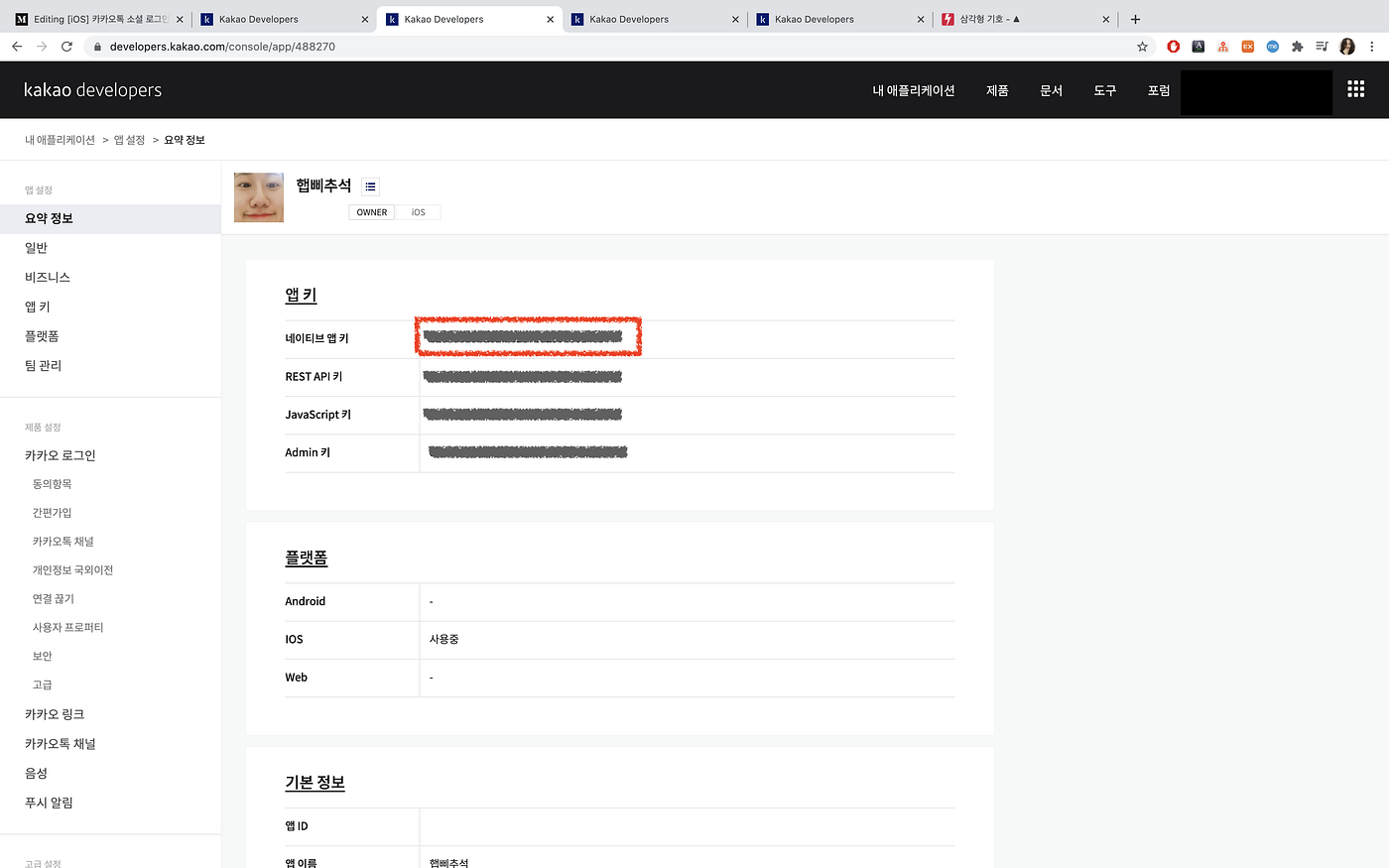Open 내 애플리케이션 in the top navigation
This screenshot has width=1389, height=868.
coord(914,90)
